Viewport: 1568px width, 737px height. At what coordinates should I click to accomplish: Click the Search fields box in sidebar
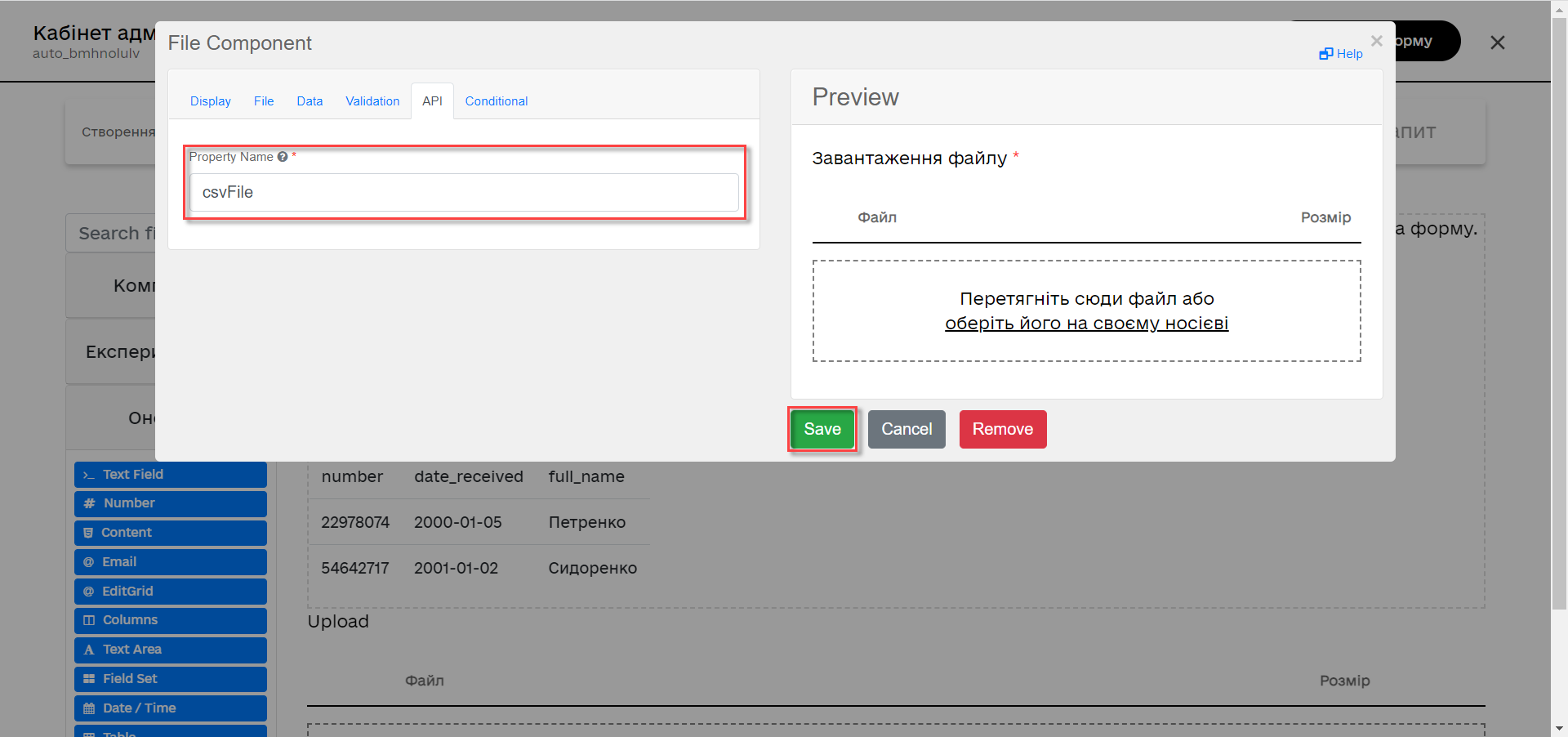point(111,234)
